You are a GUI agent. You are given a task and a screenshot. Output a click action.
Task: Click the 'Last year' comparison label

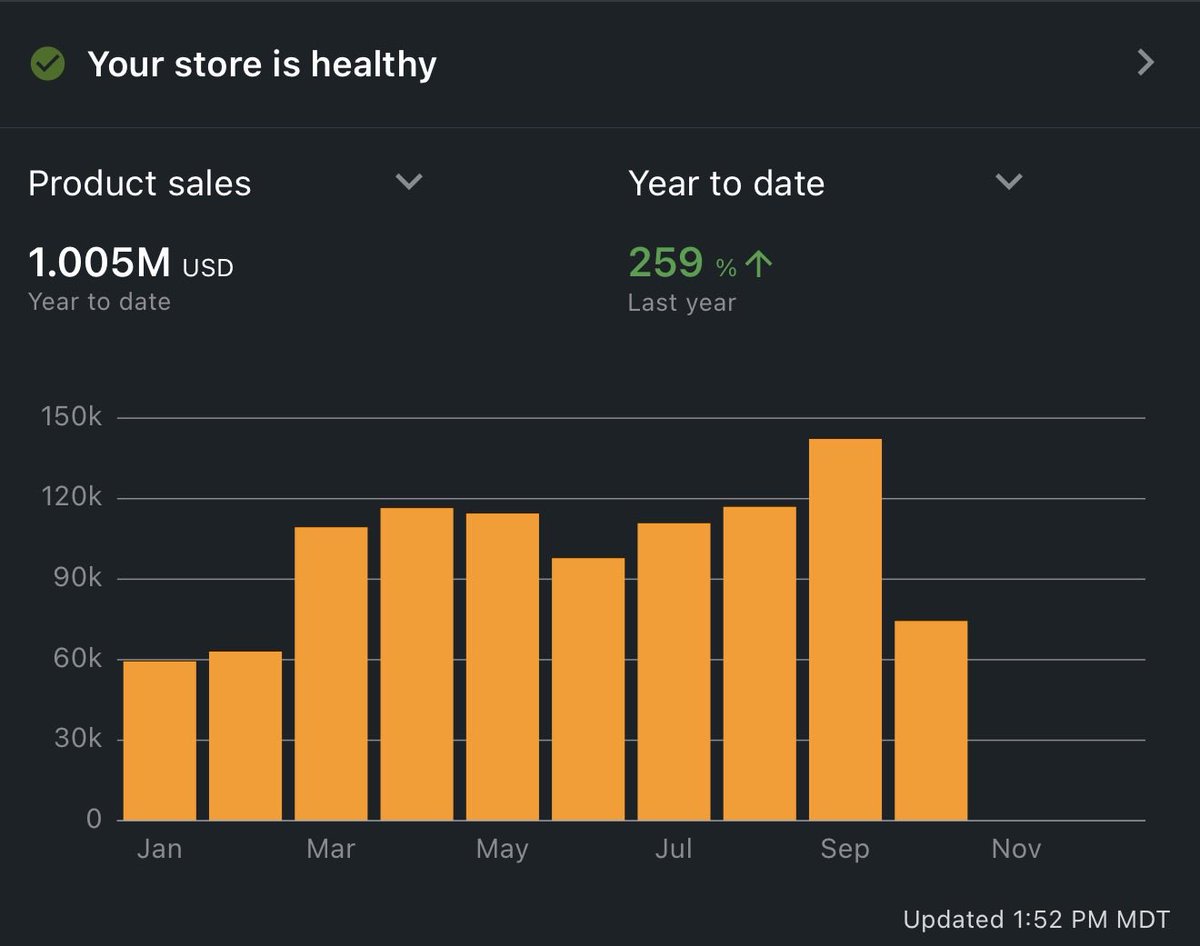click(x=681, y=303)
